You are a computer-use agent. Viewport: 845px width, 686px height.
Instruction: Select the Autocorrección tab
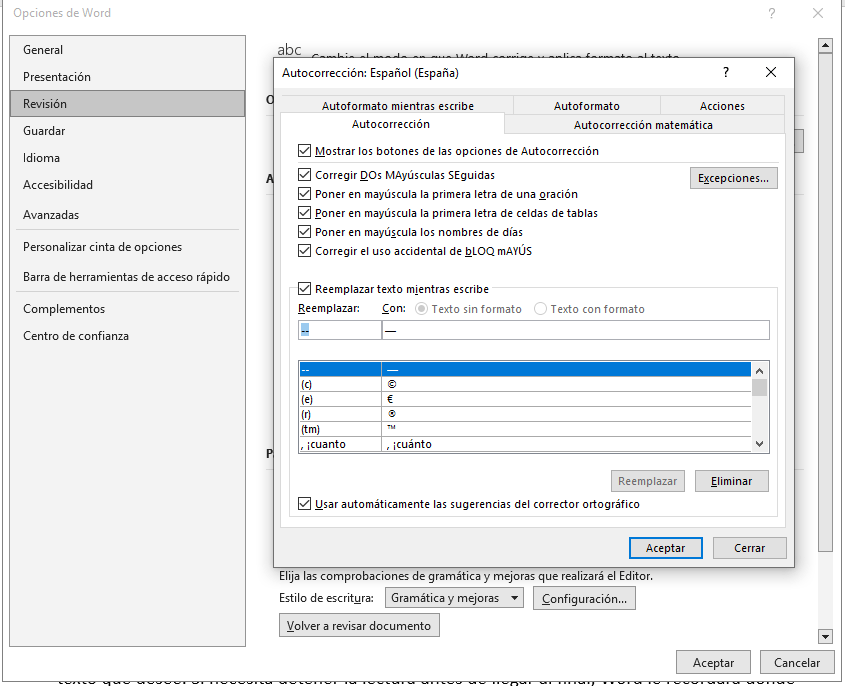(391, 124)
